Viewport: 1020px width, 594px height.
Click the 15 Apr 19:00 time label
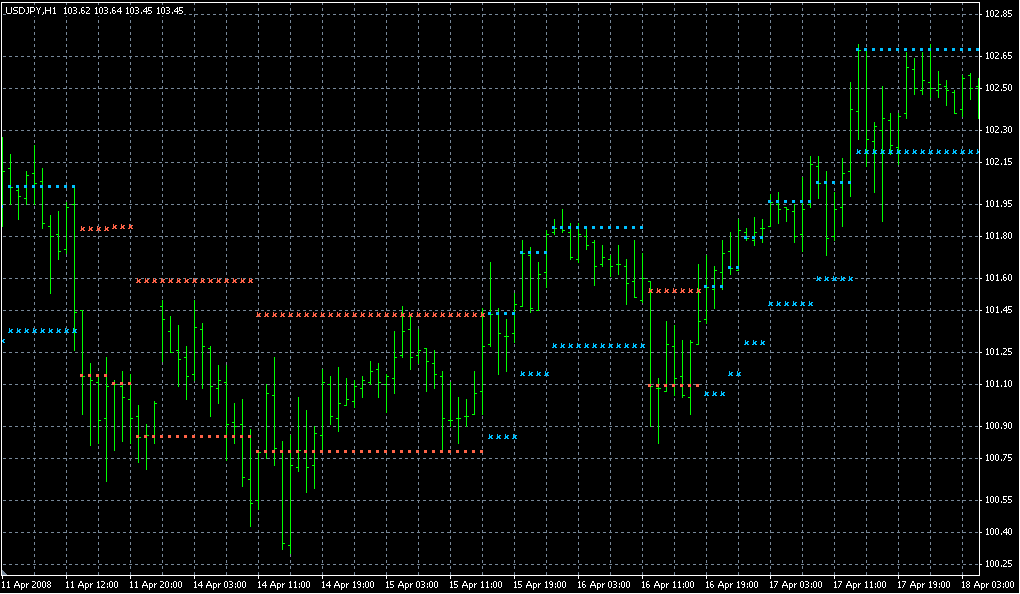[541, 583]
